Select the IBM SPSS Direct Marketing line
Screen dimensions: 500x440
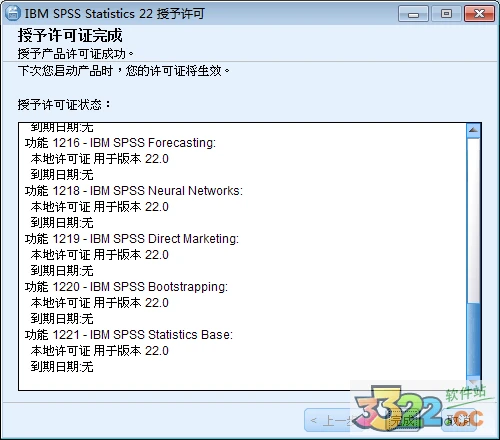tap(132, 239)
